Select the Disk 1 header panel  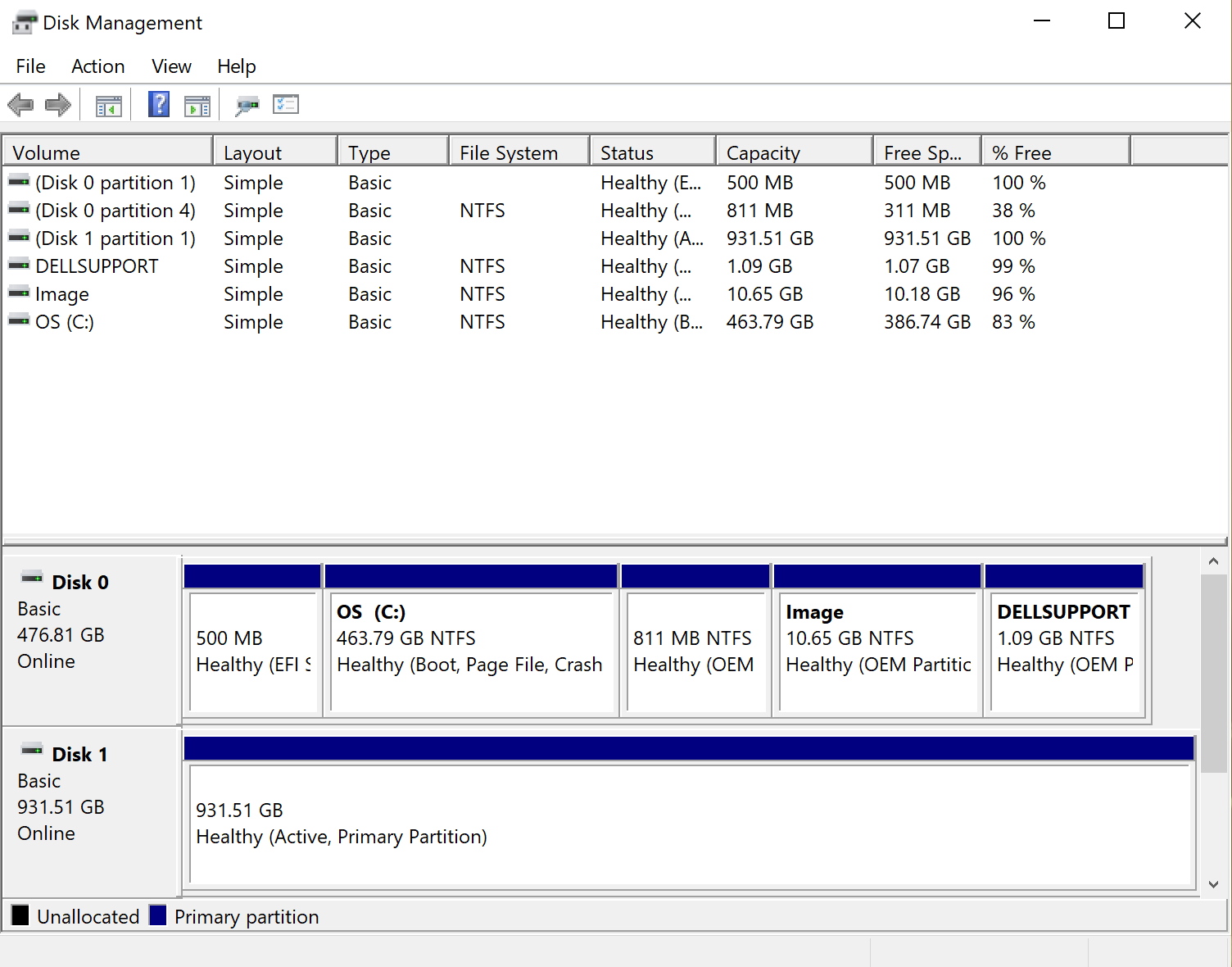pyautogui.click(x=90, y=811)
